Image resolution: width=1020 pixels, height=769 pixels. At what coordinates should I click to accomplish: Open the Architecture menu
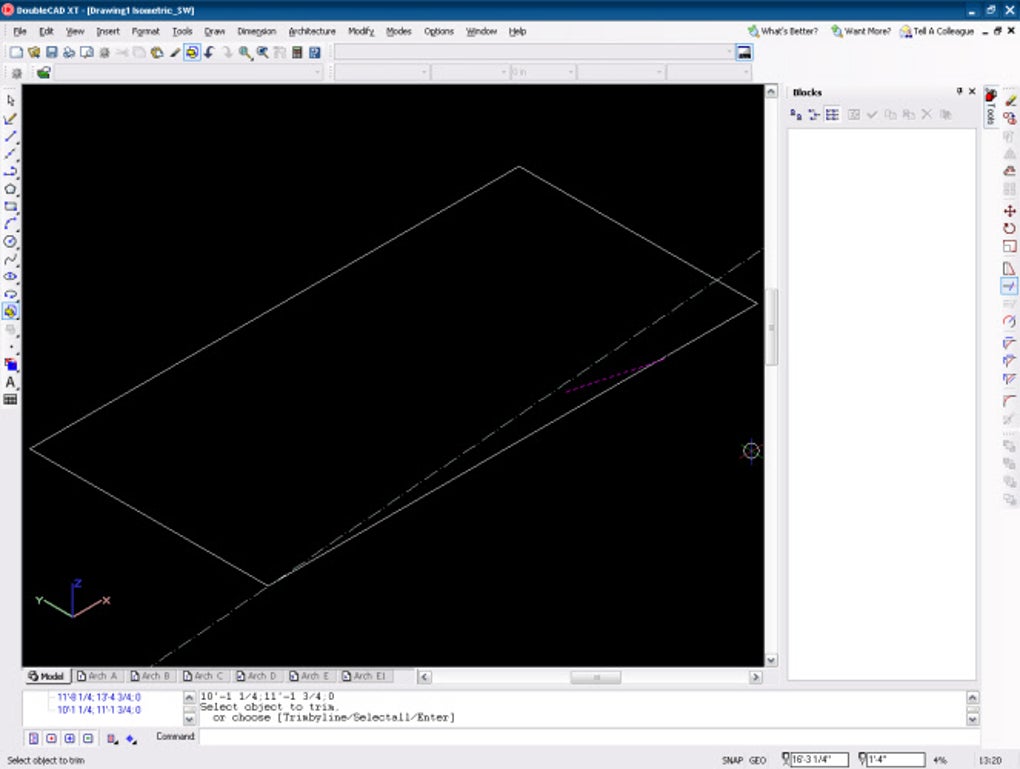coord(312,31)
